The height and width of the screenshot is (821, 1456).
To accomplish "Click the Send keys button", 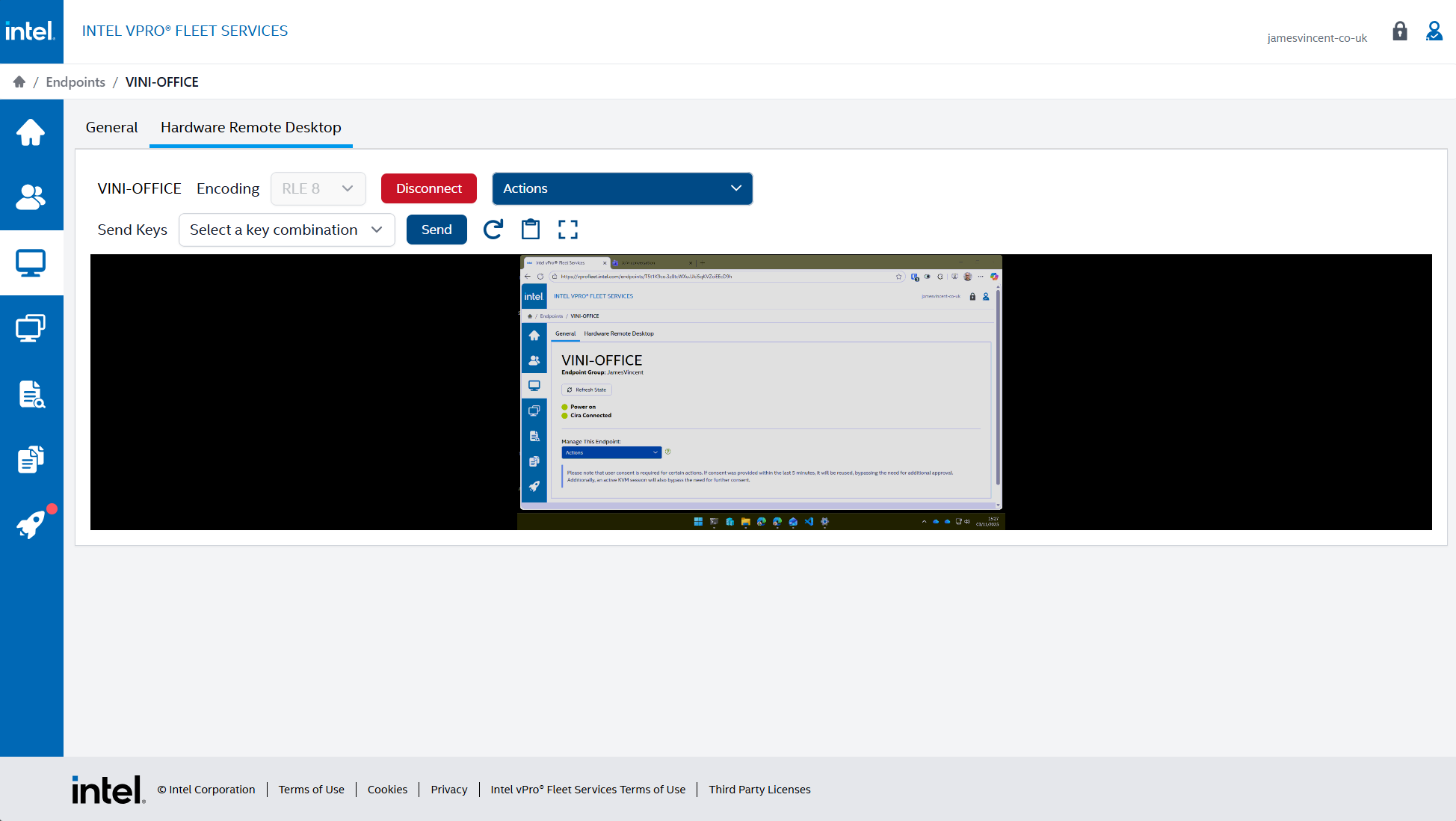I will [437, 230].
